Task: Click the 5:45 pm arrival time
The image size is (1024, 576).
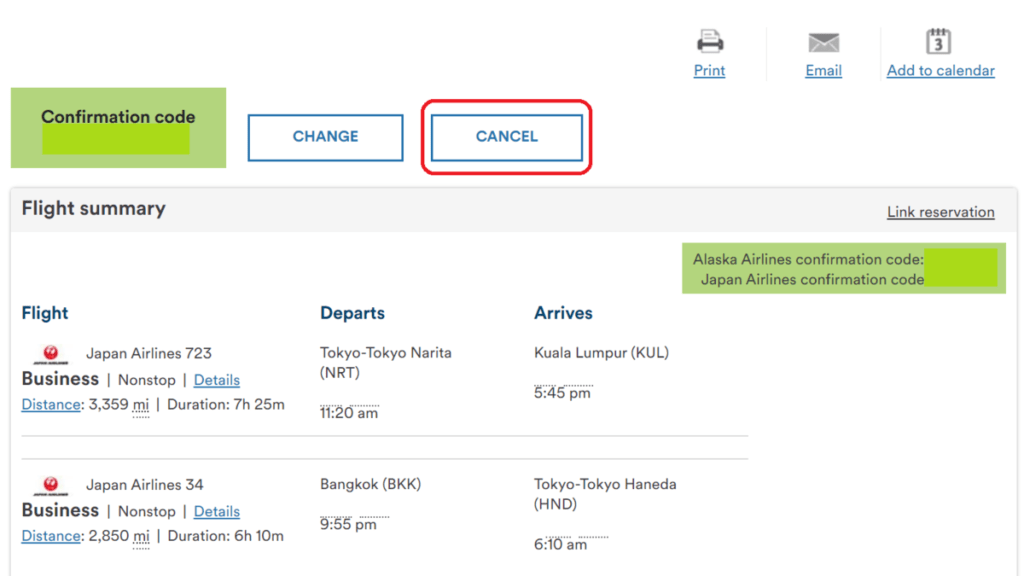Action: click(x=562, y=392)
